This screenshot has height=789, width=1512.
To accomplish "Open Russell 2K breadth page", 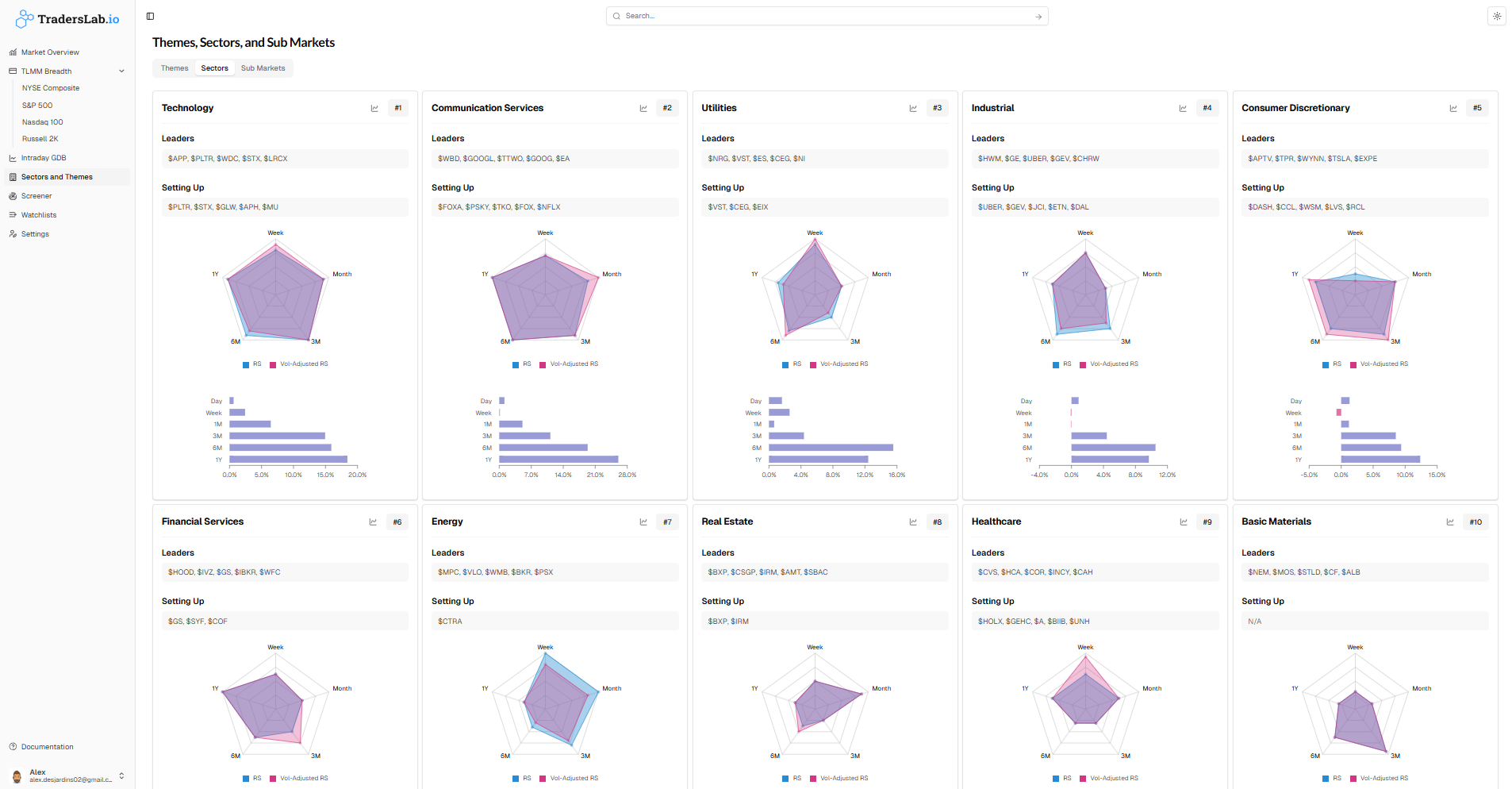I will (x=40, y=139).
